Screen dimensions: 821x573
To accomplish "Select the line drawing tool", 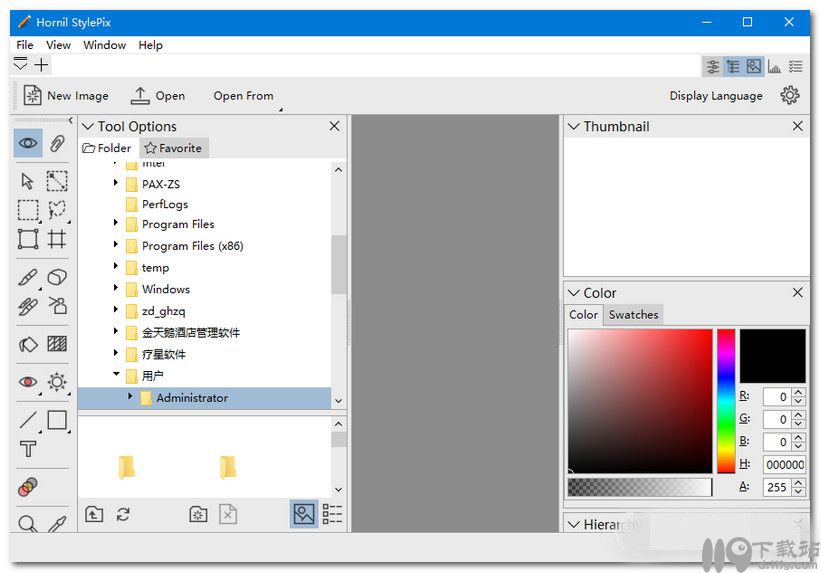I will pyautogui.click(x=28, y=420).
